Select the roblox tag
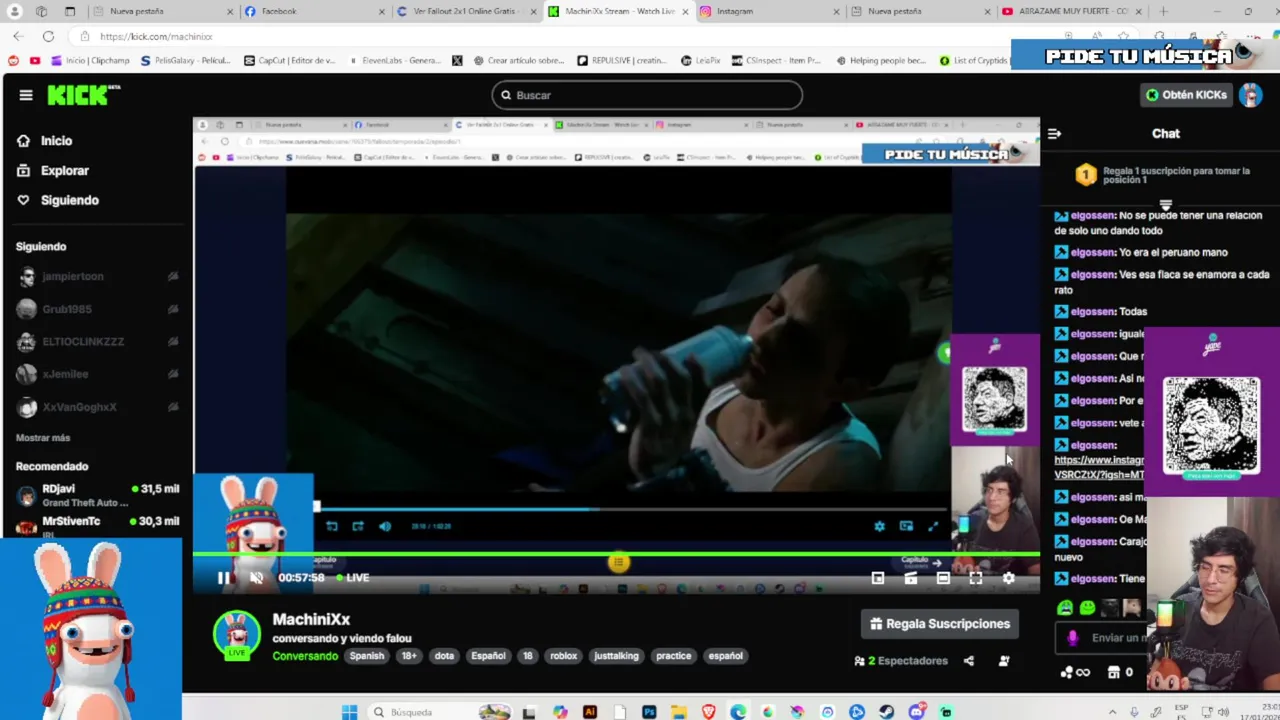This screenshot has height=720, width=1280. (563, 656)
